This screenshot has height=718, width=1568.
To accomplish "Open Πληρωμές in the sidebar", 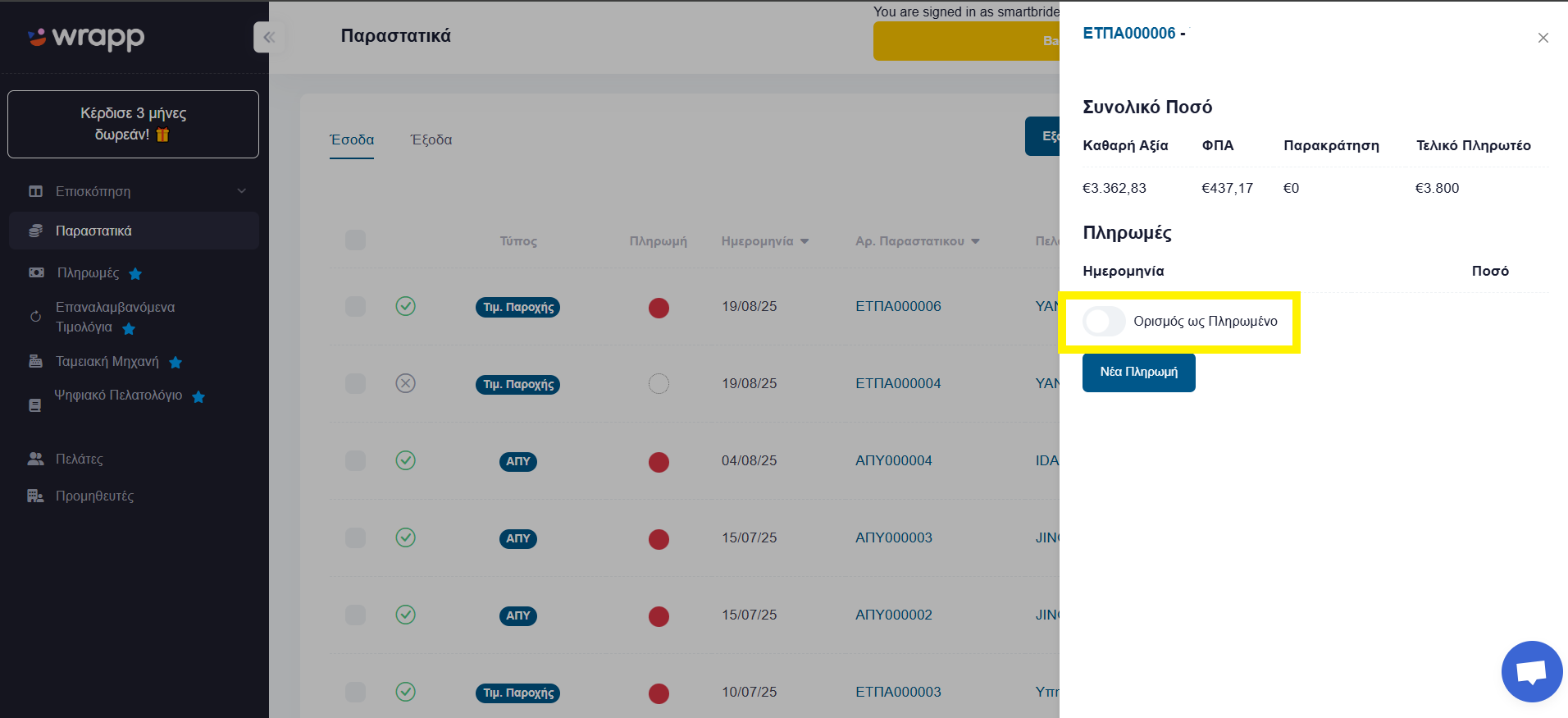I will [88, 272].
